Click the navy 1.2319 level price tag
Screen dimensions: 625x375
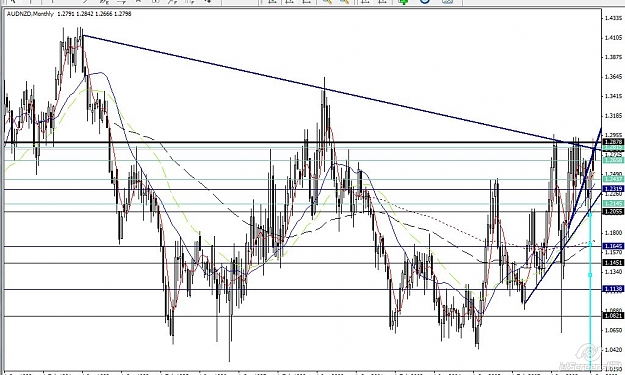pyautogui.click(x=613, y=189)
